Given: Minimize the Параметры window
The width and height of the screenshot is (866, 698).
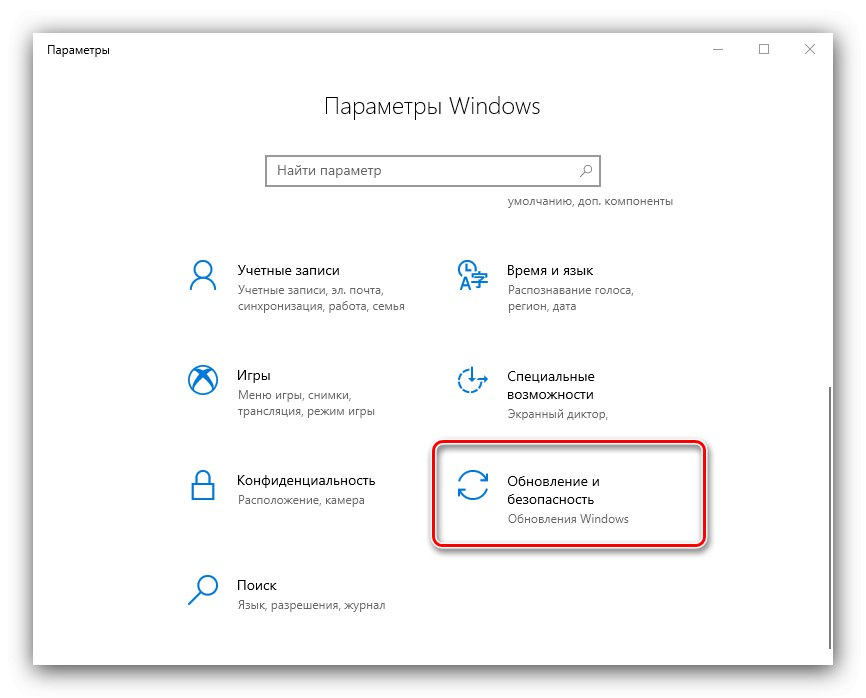Looking at the screenshot, I should click(718, 49).
